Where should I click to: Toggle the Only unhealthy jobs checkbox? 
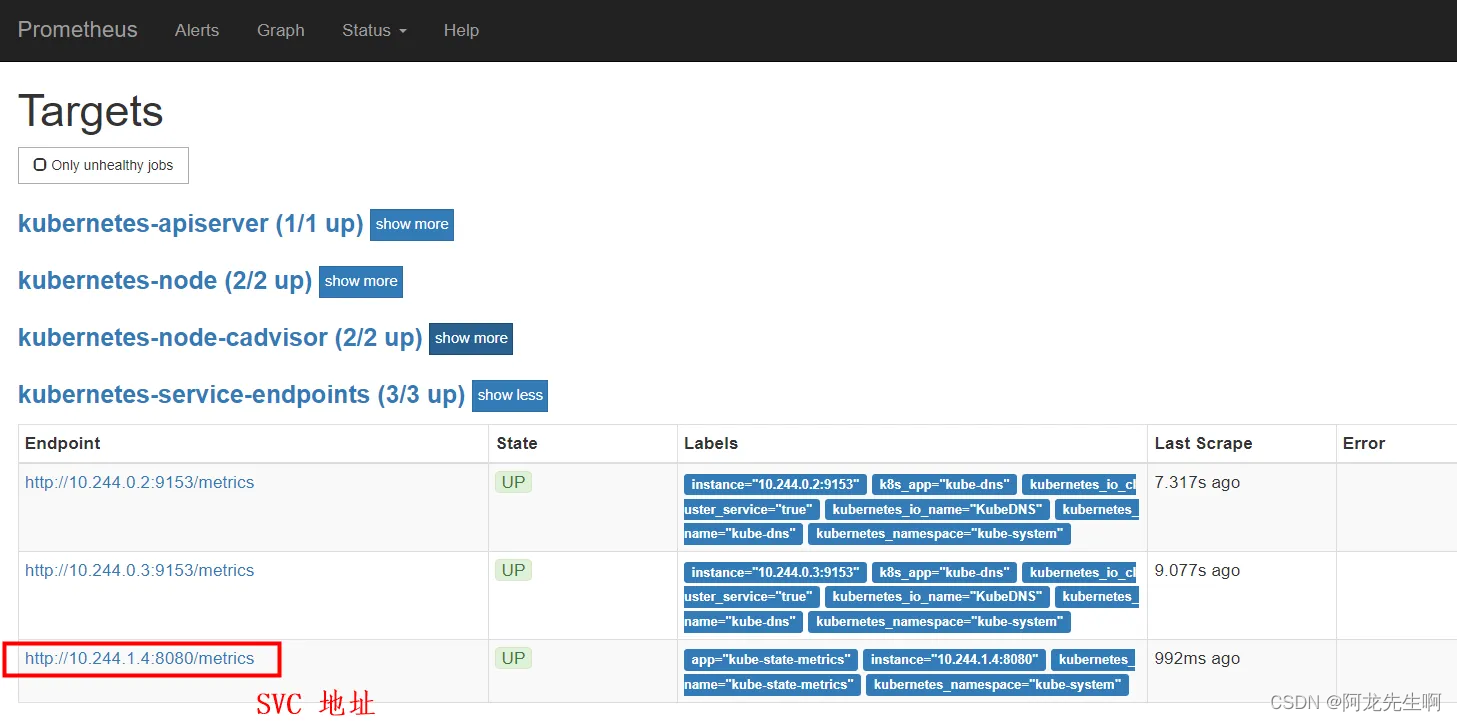[x=40, y=165]
